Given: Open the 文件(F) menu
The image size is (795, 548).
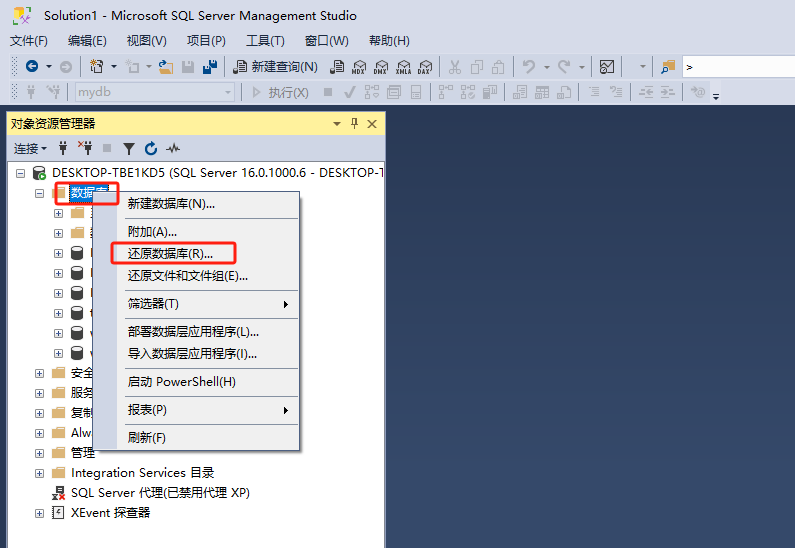Looking at the screenshot, I should tap(29, 41).
